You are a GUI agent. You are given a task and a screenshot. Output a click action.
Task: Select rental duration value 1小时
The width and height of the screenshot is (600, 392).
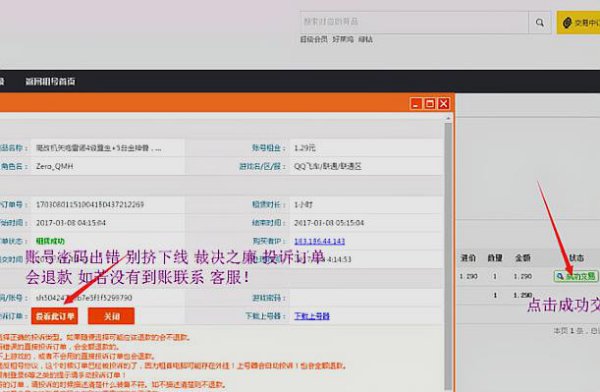click(x=303, y=204)
